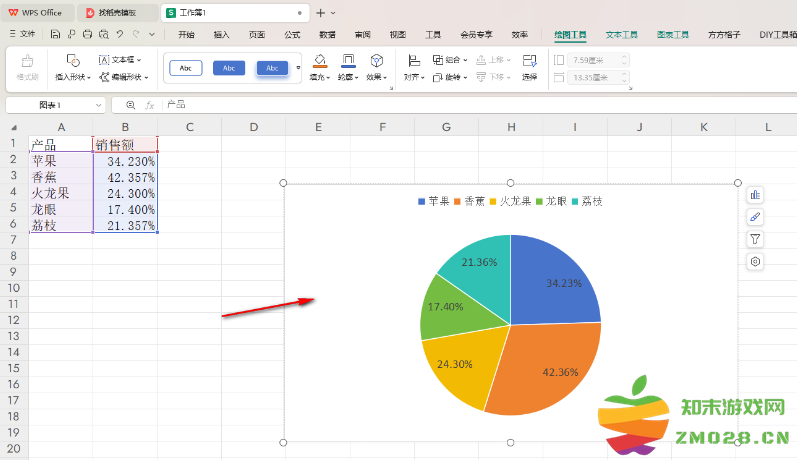797x461 pixels.
Task: Open the name box dropdown arrow
Action: point(99,105)
